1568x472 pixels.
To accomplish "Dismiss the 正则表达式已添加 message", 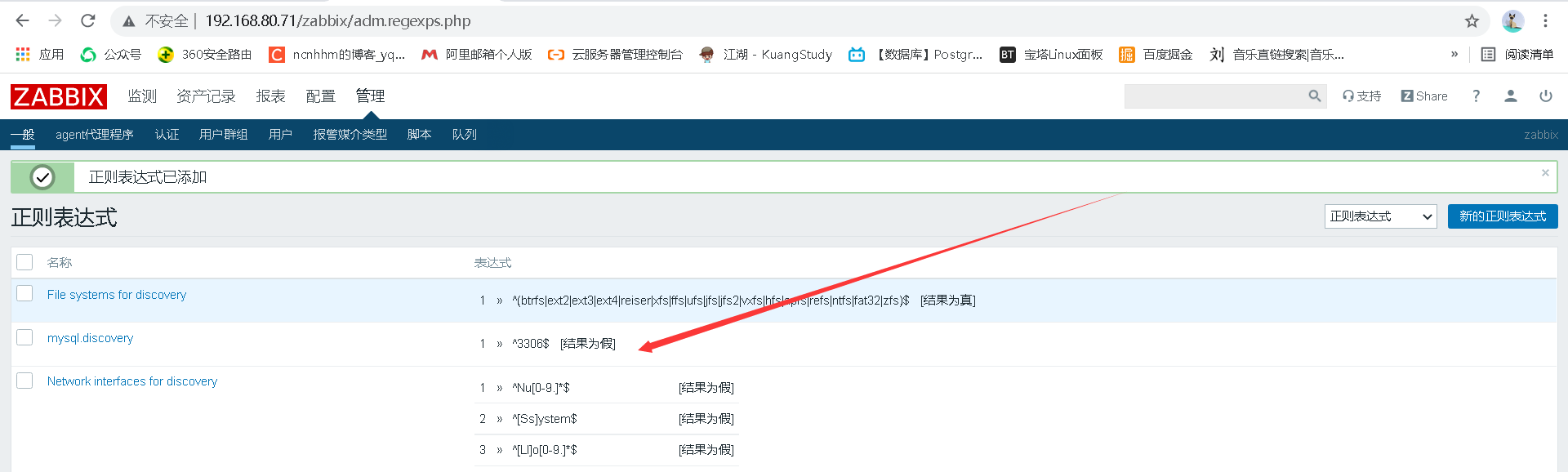I will tap(1545, 172).
